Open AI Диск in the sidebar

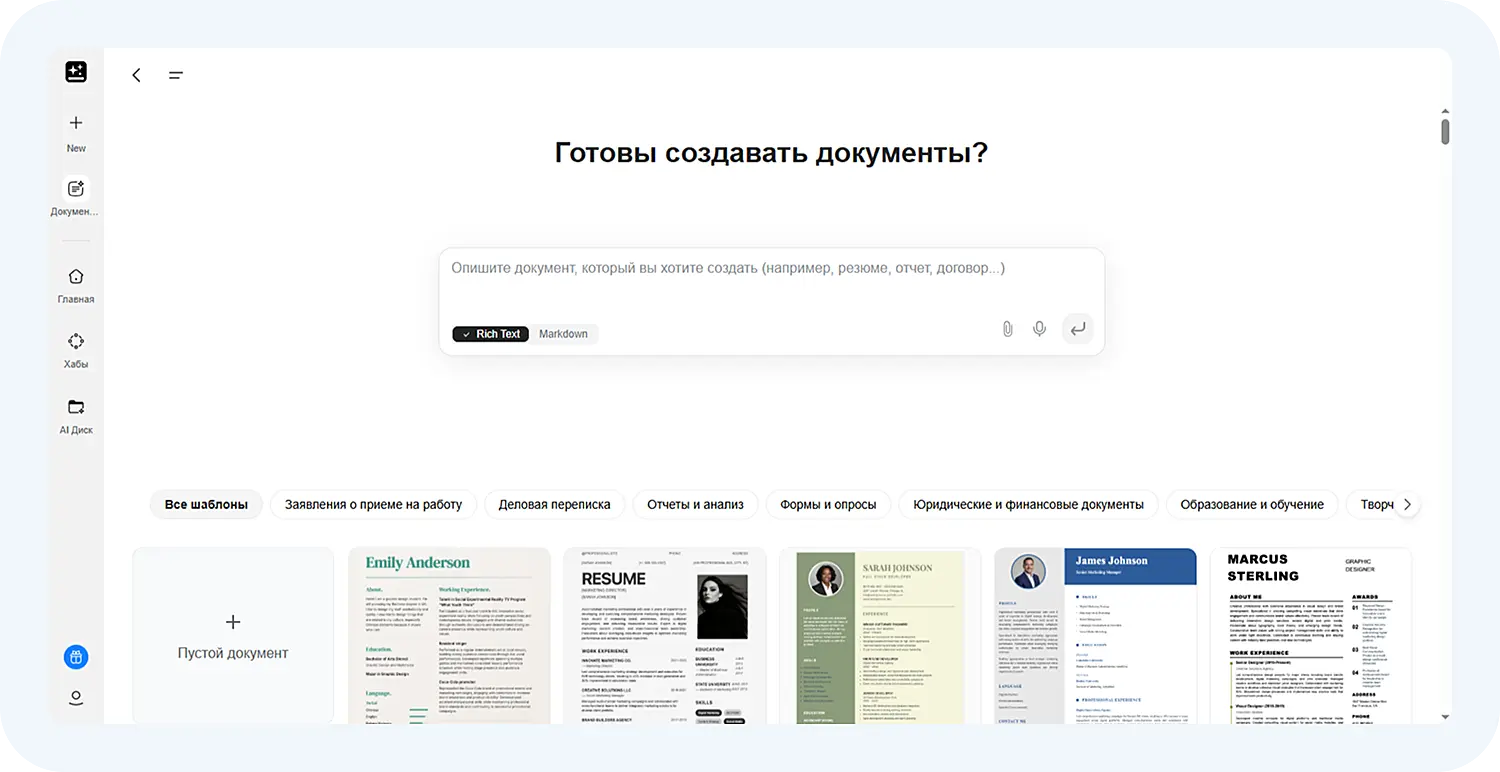(75, 414)
